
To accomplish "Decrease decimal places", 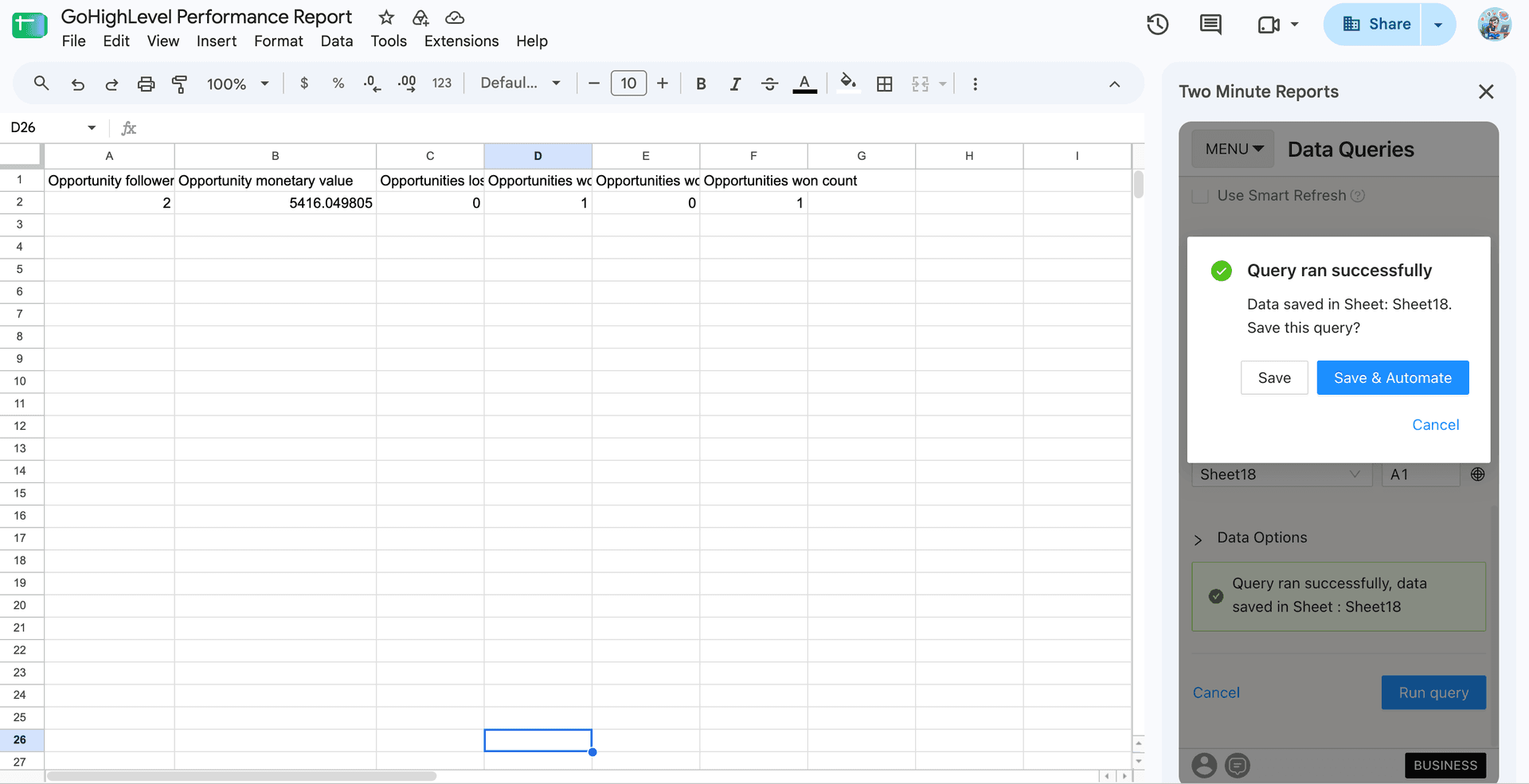I will tap(372, 84).
